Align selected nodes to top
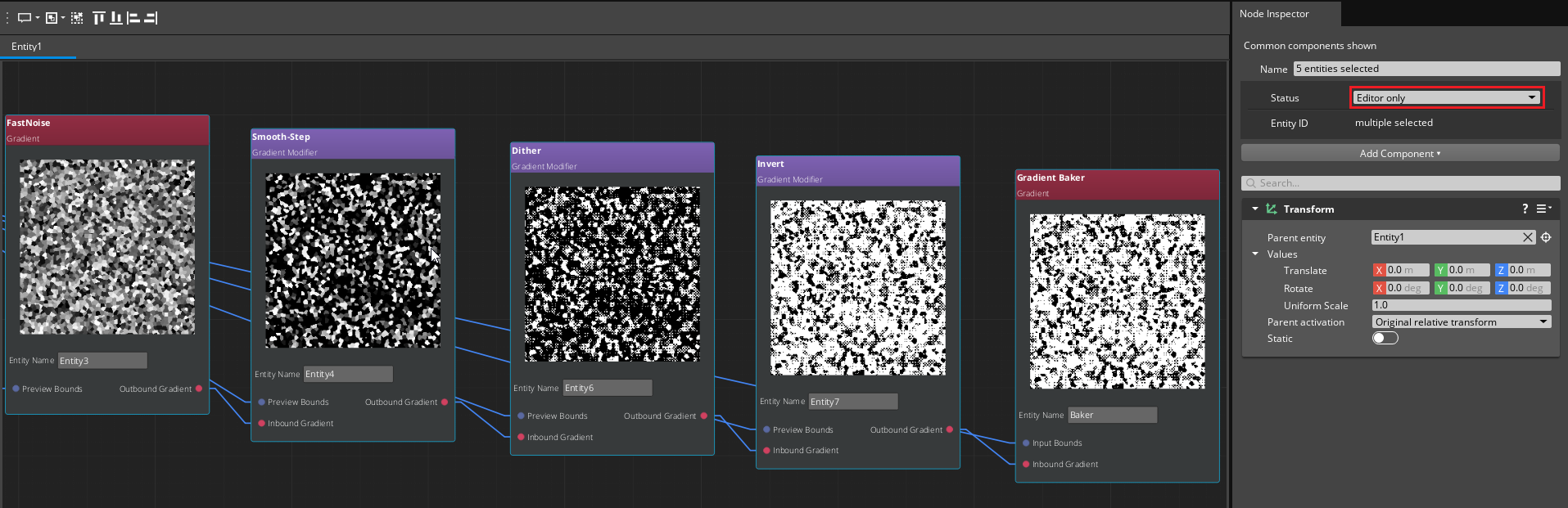This screenshot has width=1568, height=508. tap(99, 17)
